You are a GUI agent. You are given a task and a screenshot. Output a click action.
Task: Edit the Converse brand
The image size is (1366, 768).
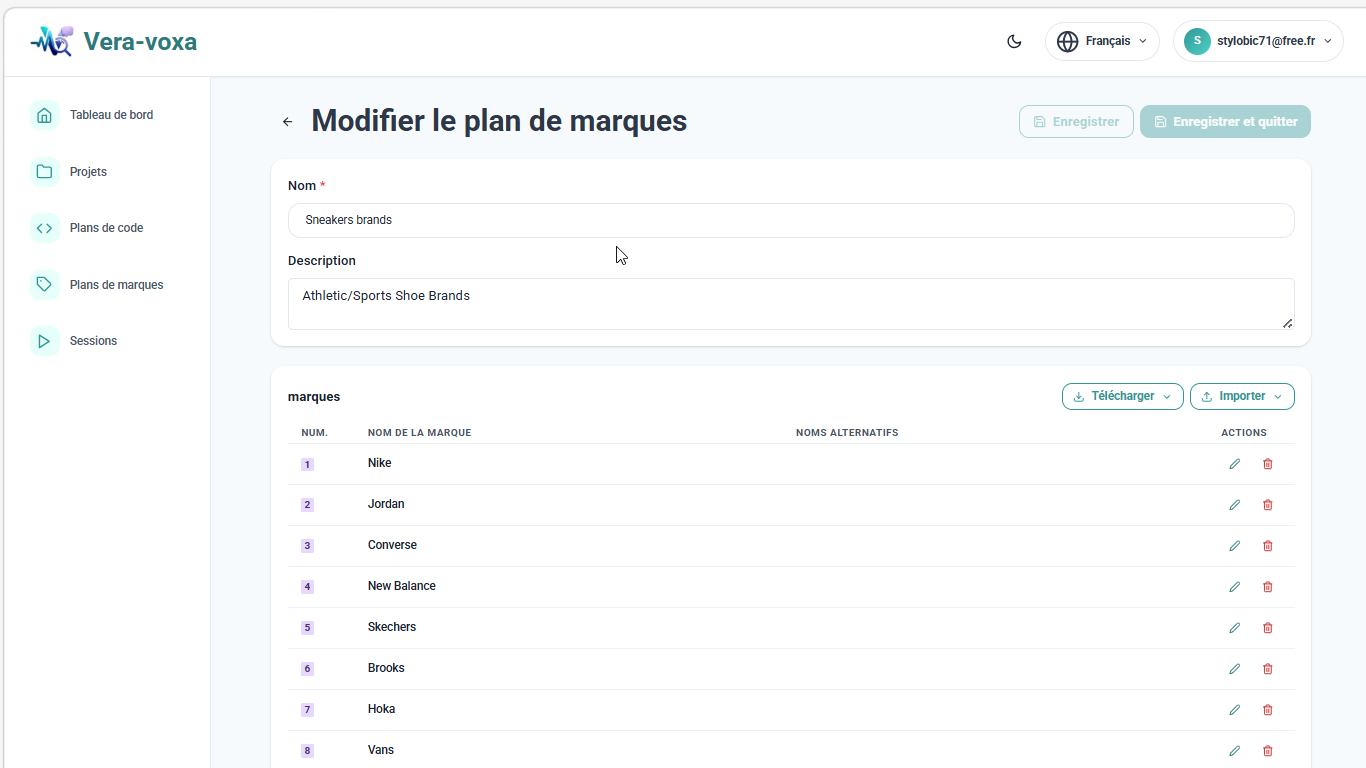pyautogui.click(x=1235, y=546)
